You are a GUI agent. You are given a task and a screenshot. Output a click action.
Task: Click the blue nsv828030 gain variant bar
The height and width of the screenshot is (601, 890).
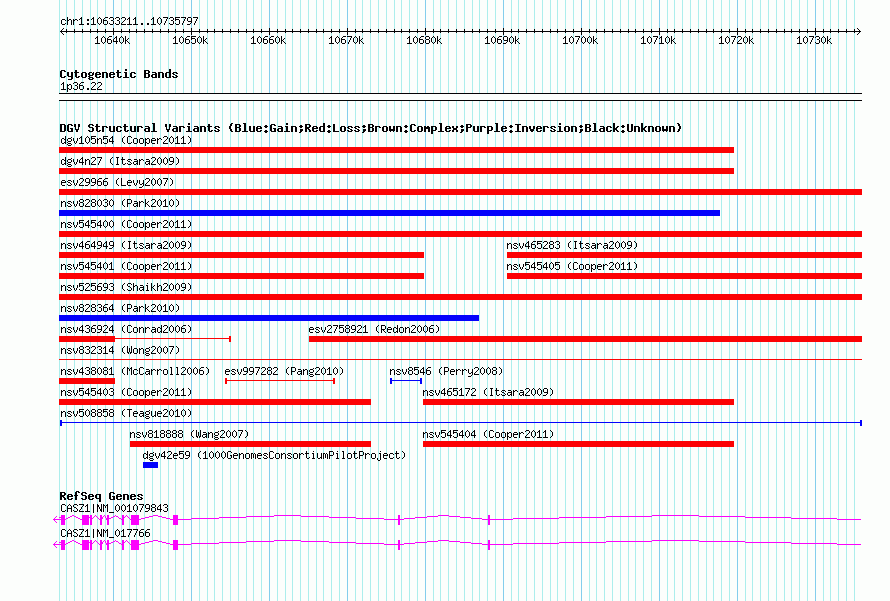point(389,213)
